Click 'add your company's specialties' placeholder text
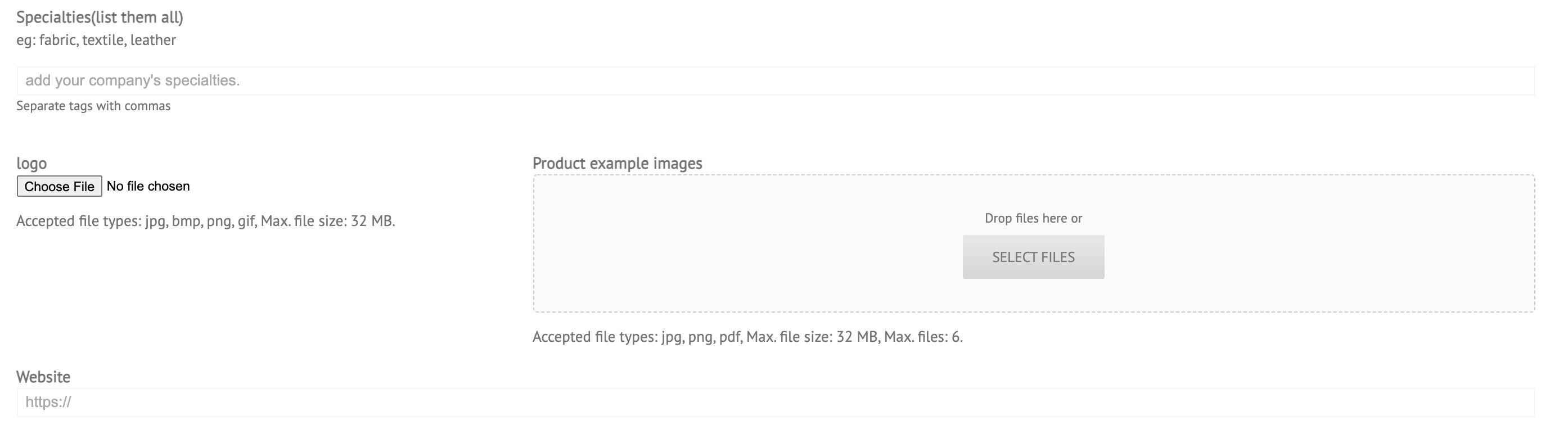This screenshot has height=425, width=1568. coord(133,81)
